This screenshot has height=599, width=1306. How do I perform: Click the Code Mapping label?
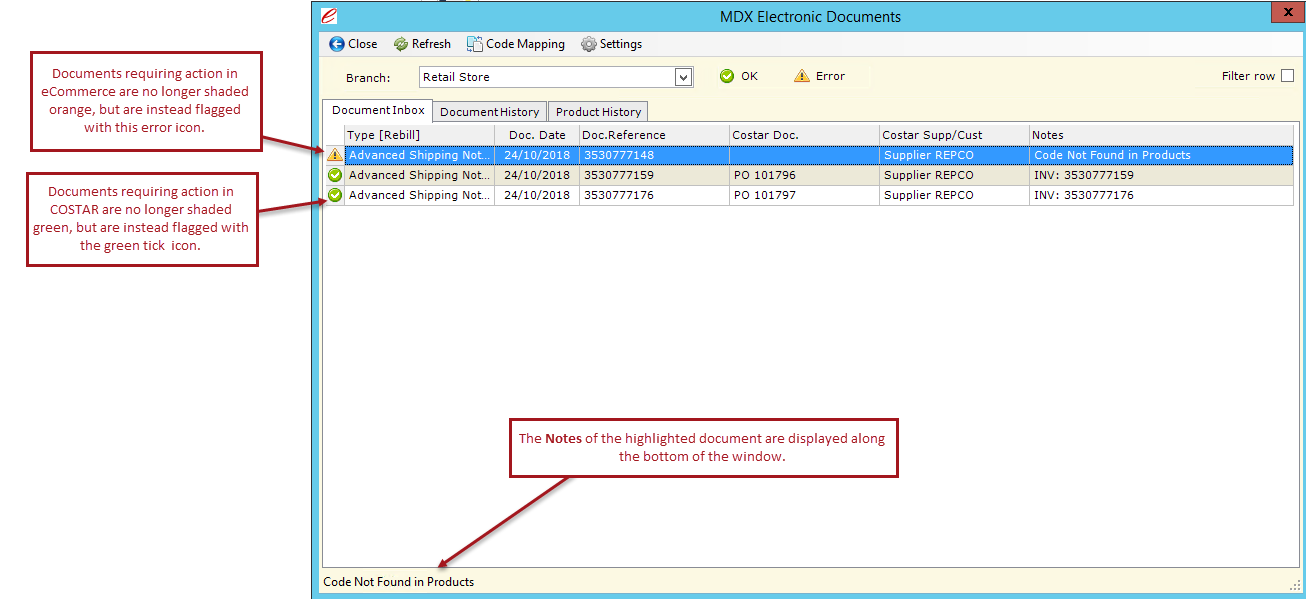click(x=525, y=44)
